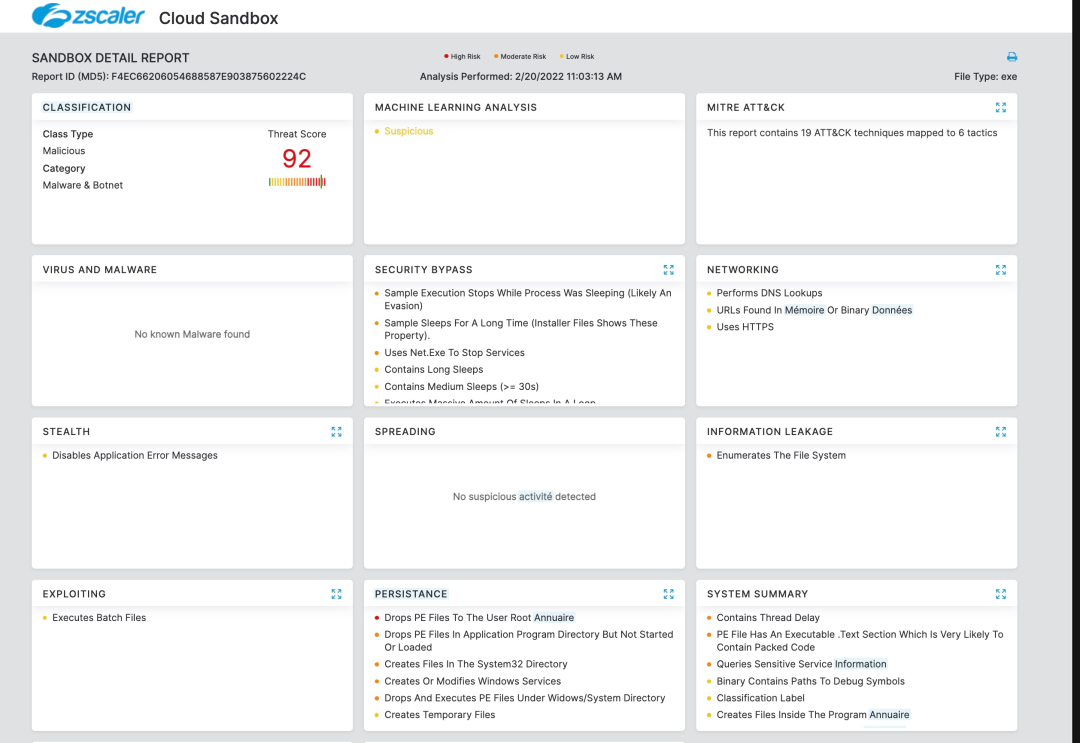Click the red High Risk legend dot
The height and width of the screenshot is (743, 1080).
pyautogui.click(x=446, y=57)
